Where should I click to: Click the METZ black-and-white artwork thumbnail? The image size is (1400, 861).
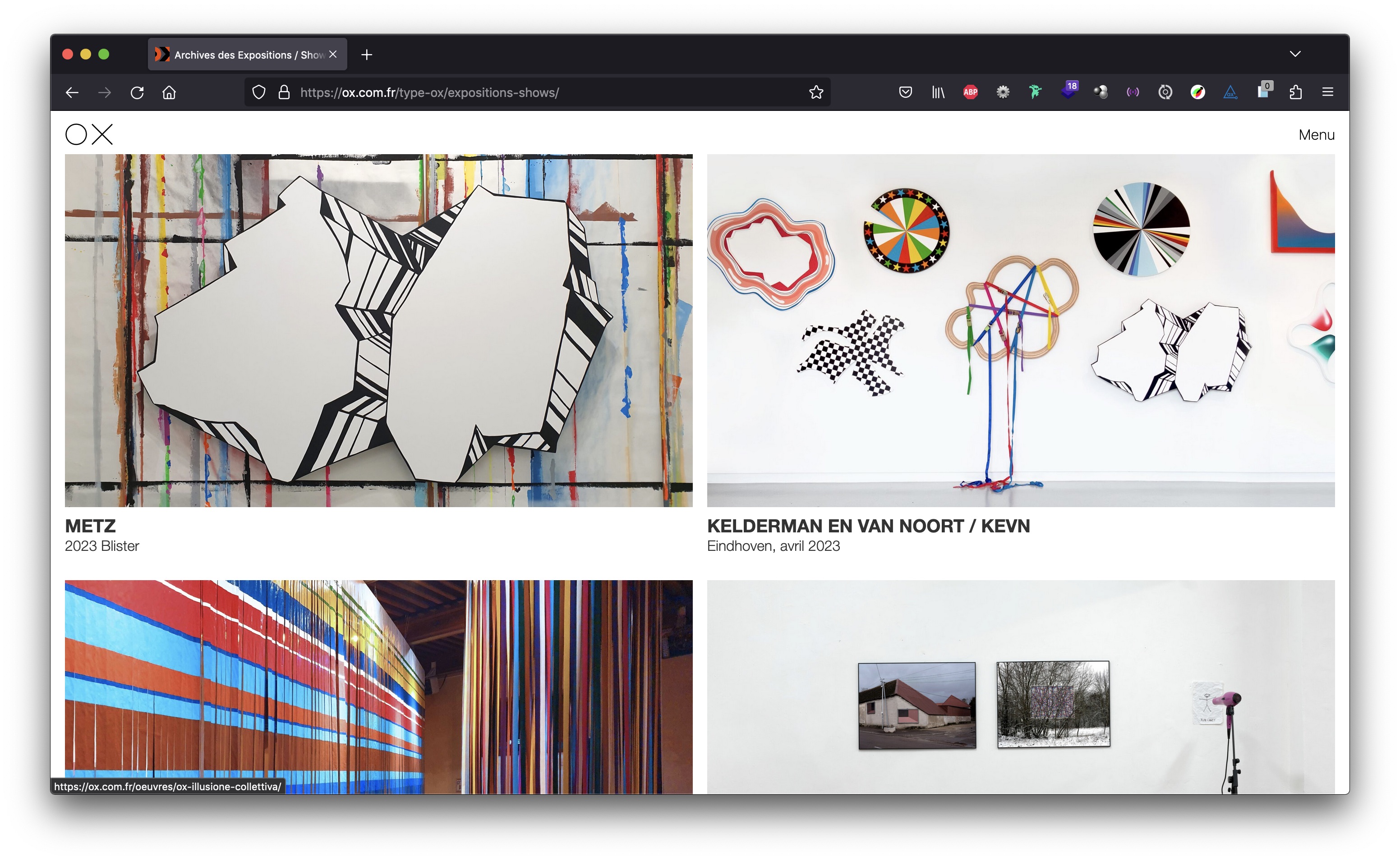click(378, 330)
